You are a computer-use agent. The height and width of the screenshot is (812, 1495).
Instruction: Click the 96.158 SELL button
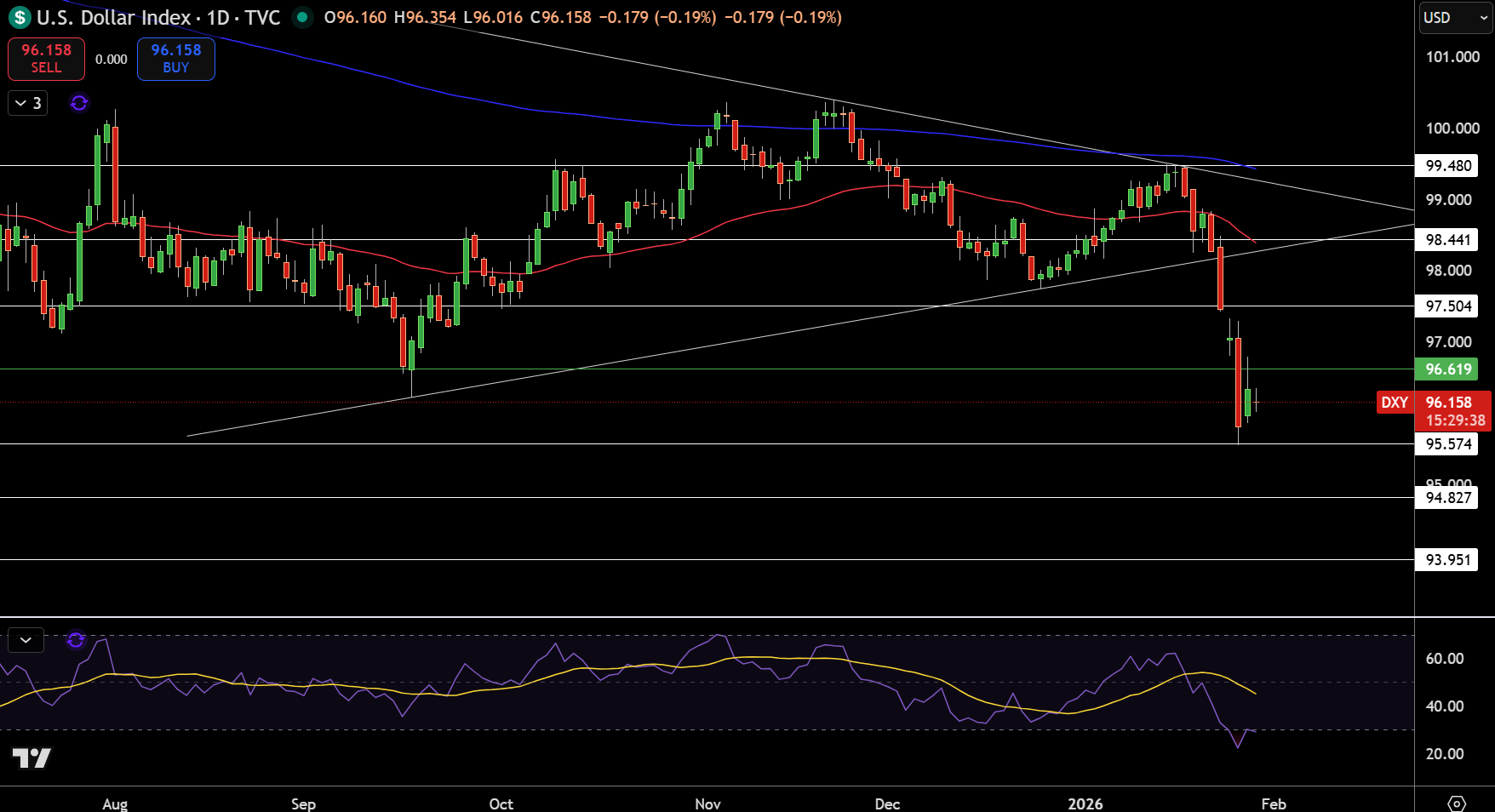(x=47, y=59)
